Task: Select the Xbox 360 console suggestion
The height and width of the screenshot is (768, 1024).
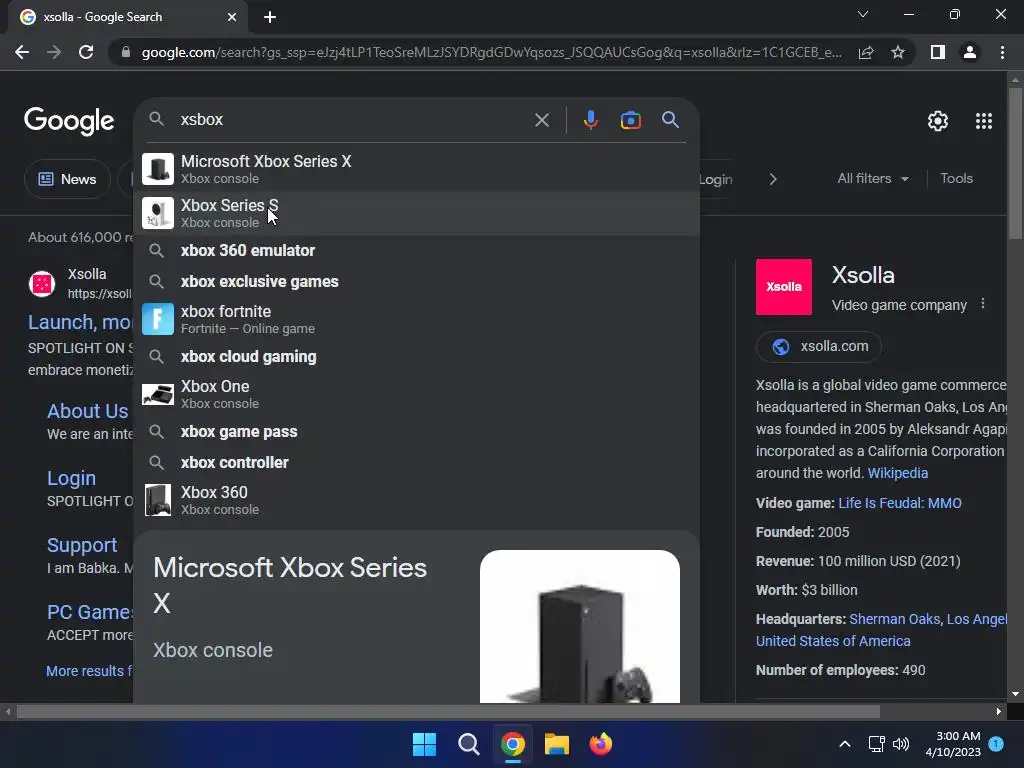Action: point(417,500)
